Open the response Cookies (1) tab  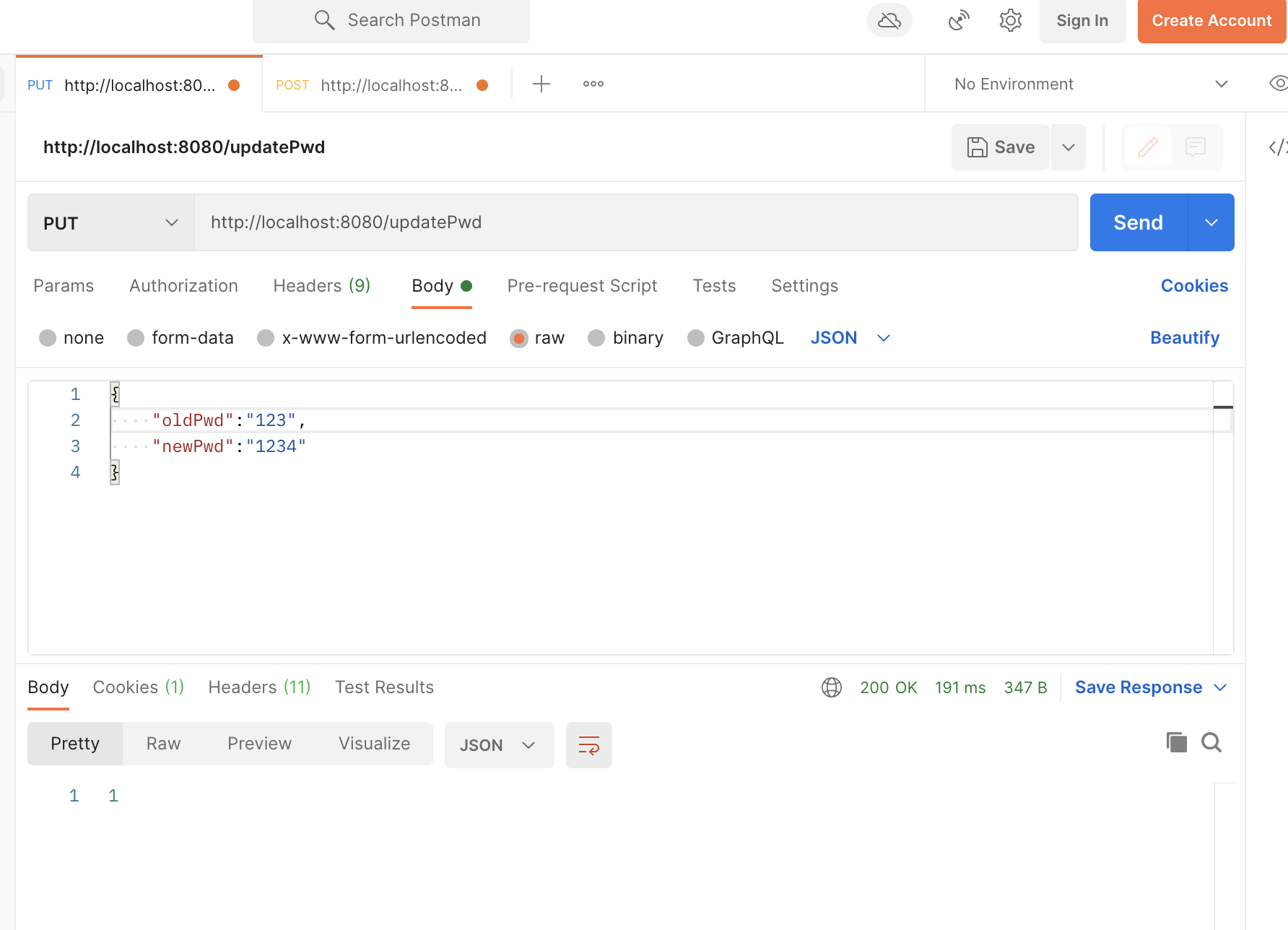tap(139, 687)
